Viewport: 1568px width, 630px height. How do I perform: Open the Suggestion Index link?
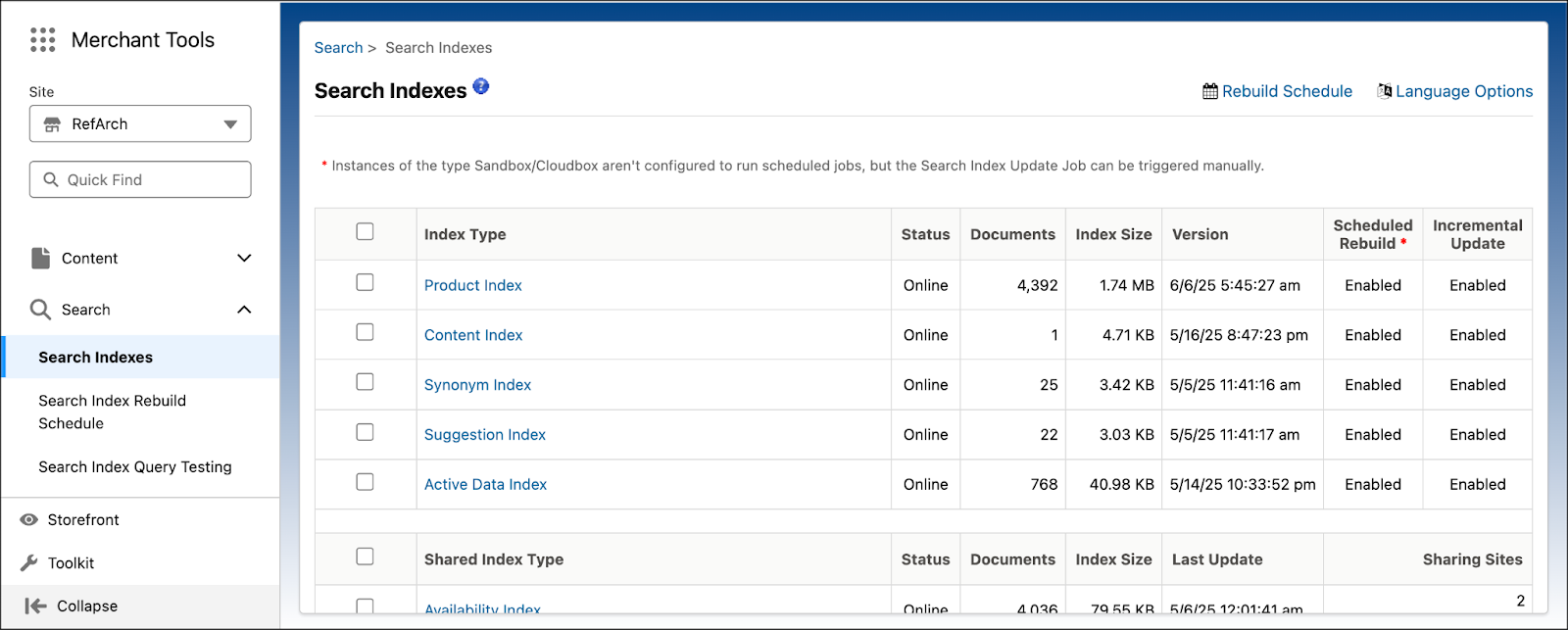(484, 434)
